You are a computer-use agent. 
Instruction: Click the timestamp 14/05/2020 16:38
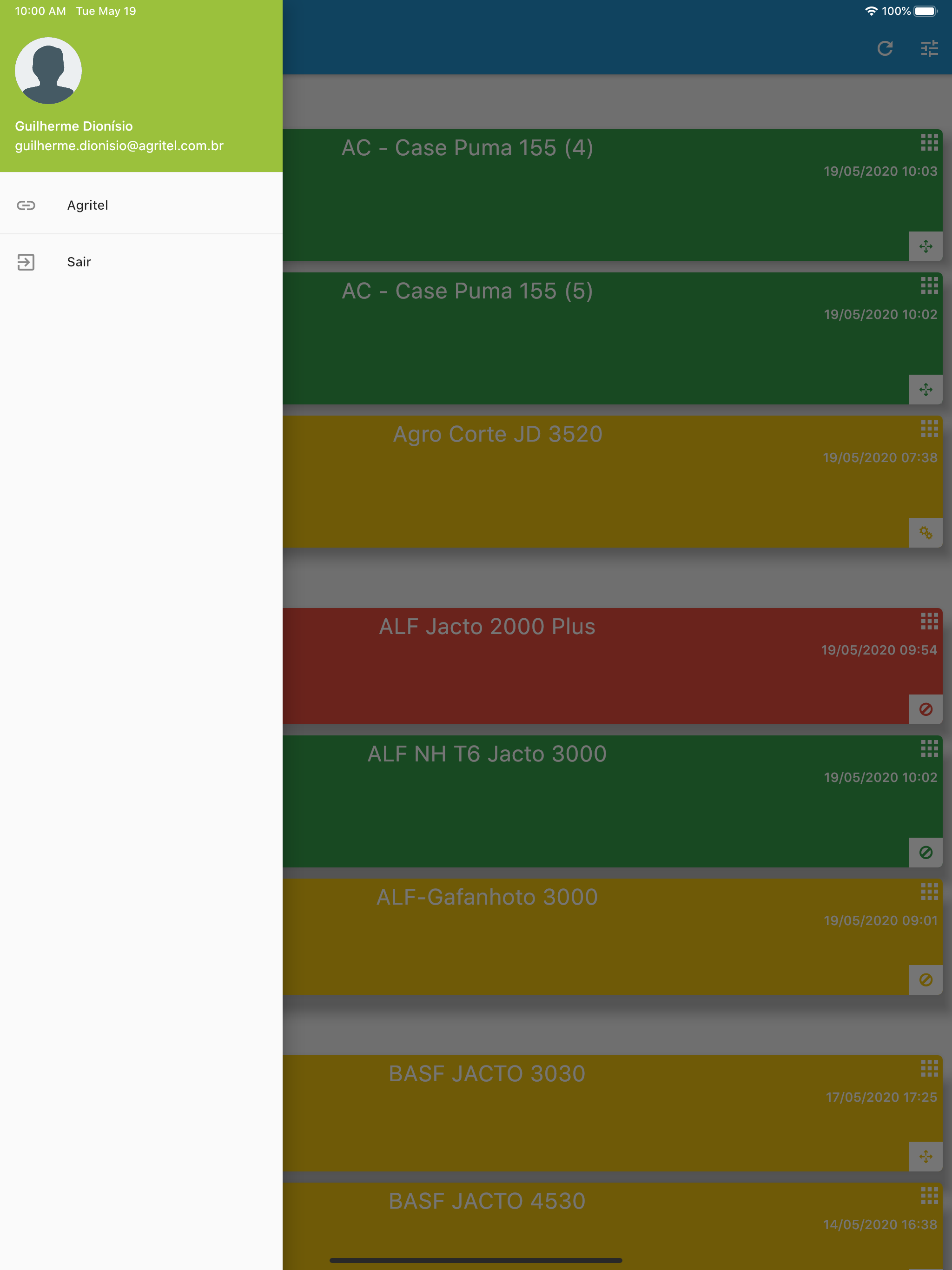click(x=879, y=1224)
